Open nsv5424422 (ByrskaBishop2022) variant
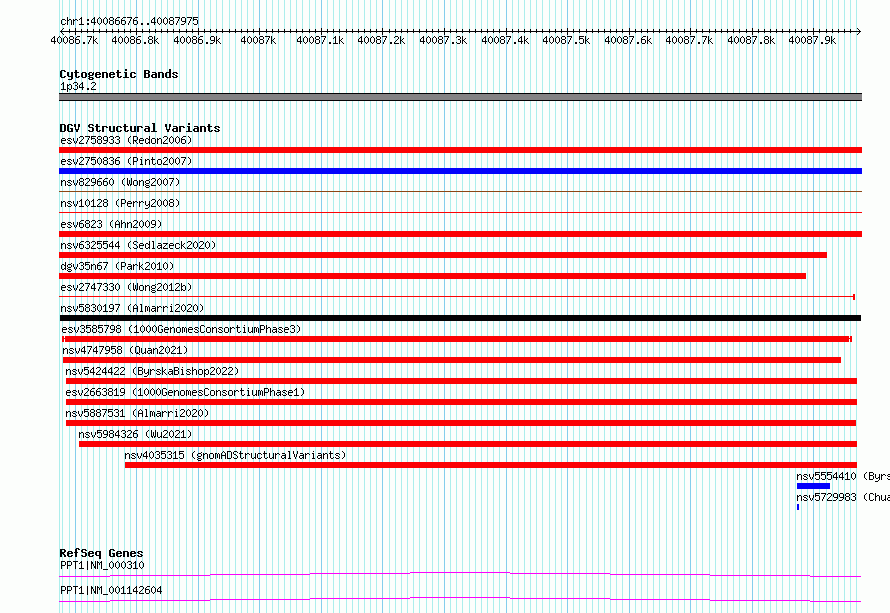Viewport: 890px width, 613px height. click(x=152, y=371)
